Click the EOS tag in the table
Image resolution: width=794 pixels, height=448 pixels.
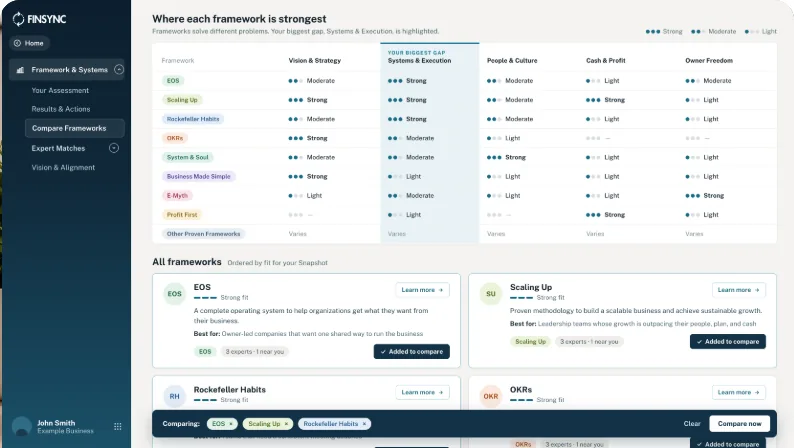[x=173, y=80]
